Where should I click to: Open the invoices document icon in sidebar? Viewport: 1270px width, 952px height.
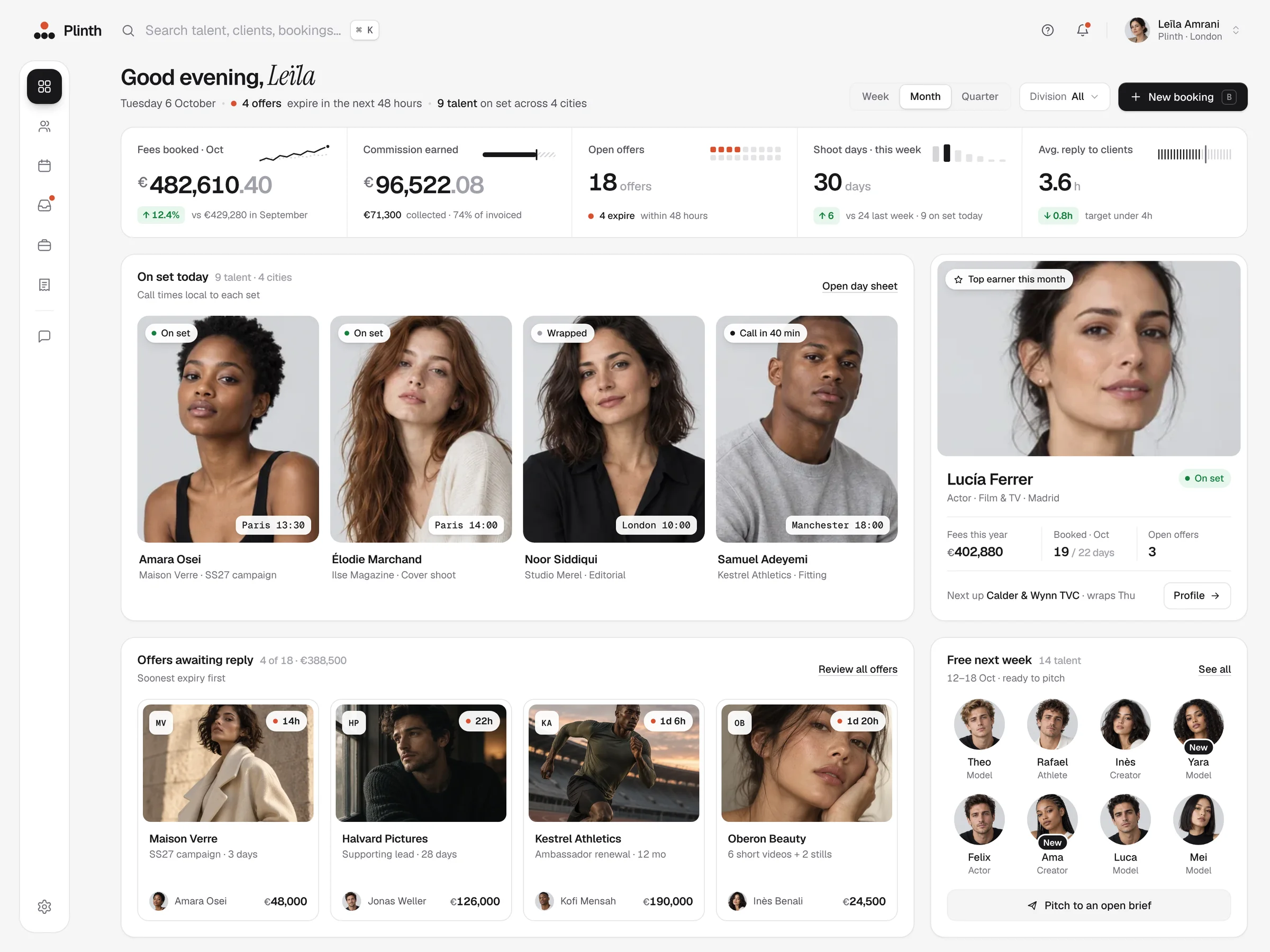tap(44, 285)
